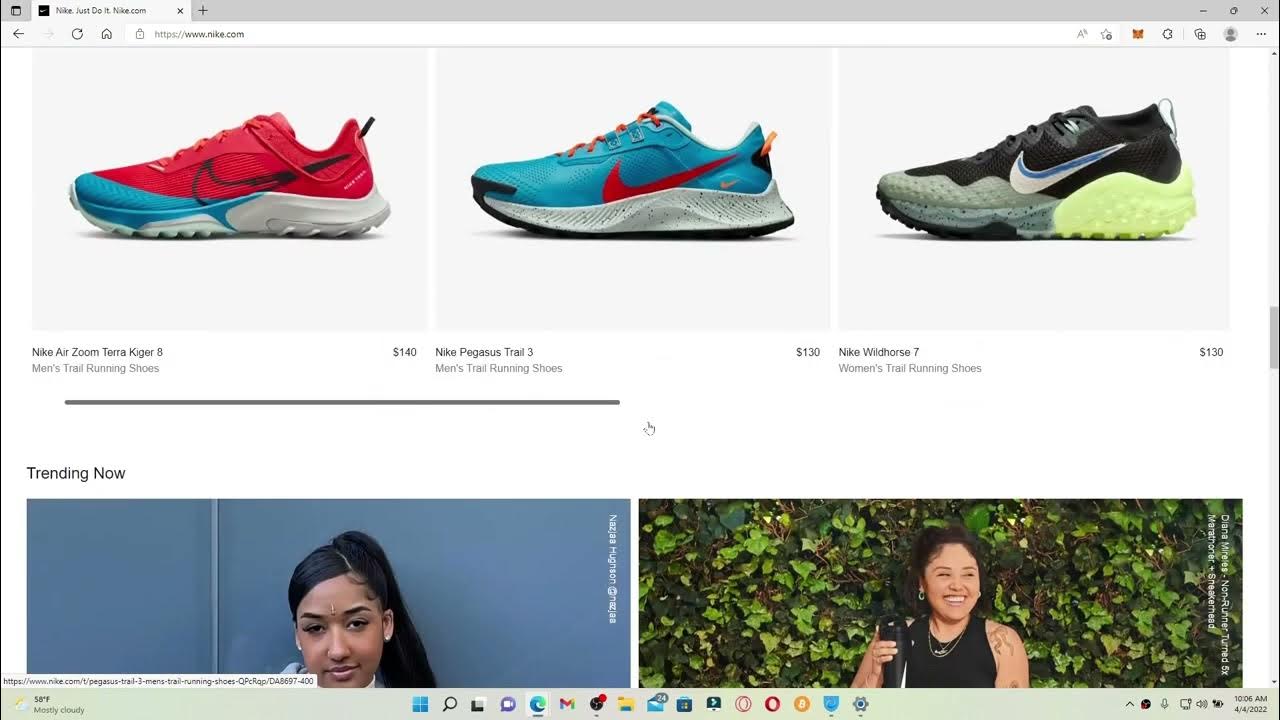Open File Explorer from the taskbar
This screenshot has height=720, width=1280.
626,704
